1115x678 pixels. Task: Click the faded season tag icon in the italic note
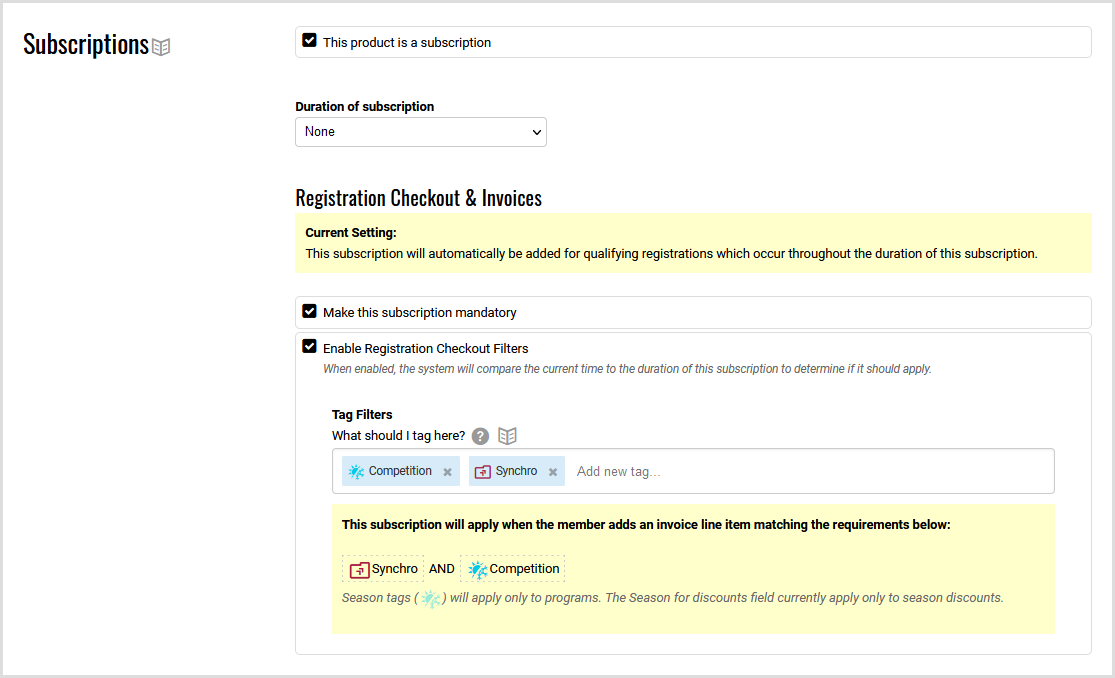430,599
